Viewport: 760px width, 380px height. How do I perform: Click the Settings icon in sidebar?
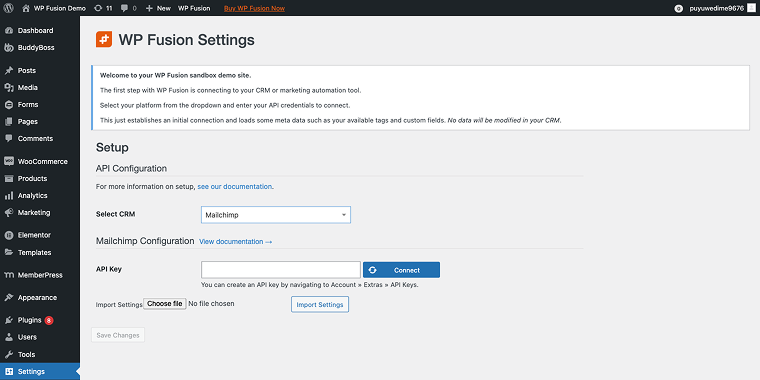coord(9,372)
